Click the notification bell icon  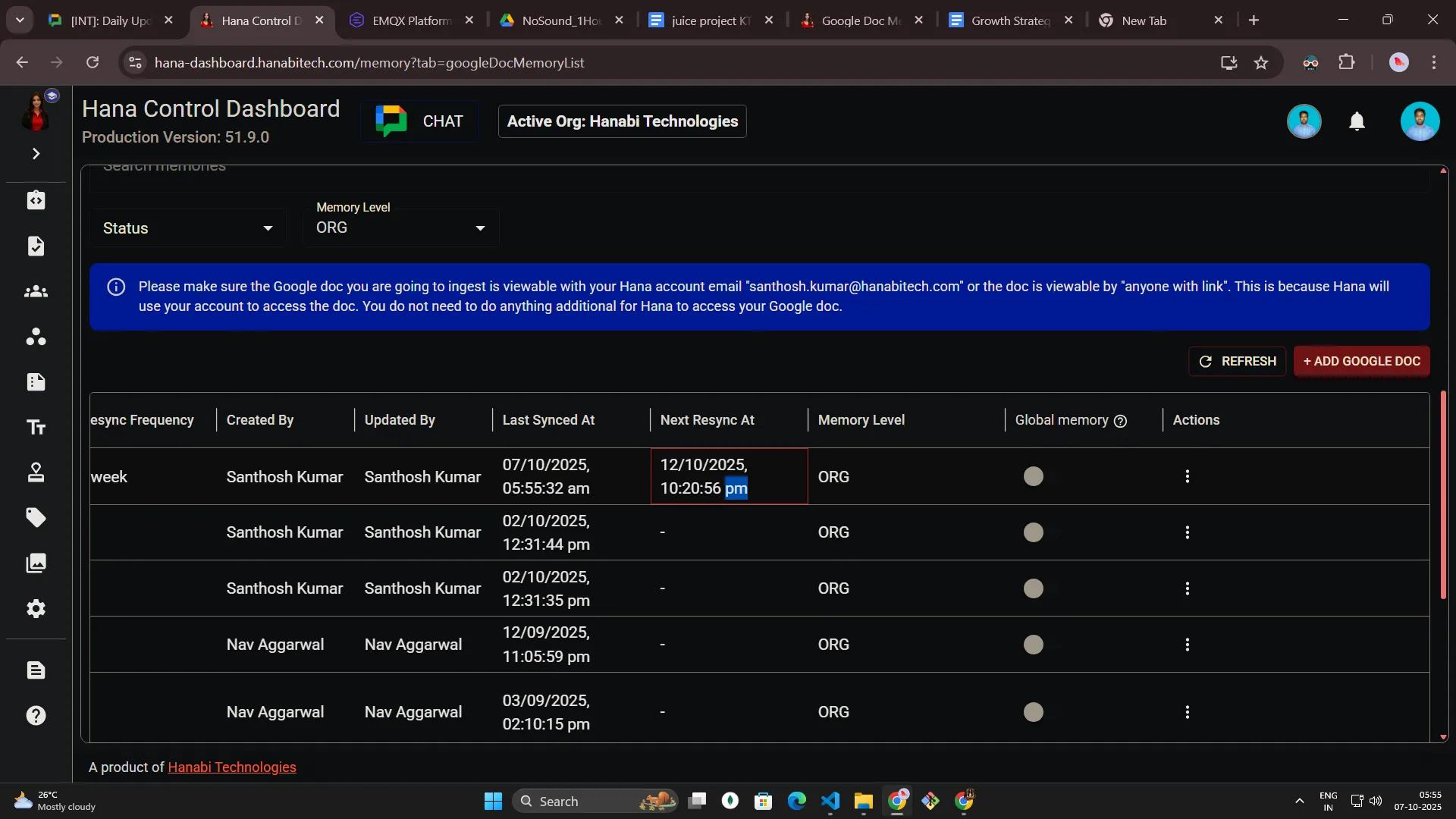[1357, 121]
